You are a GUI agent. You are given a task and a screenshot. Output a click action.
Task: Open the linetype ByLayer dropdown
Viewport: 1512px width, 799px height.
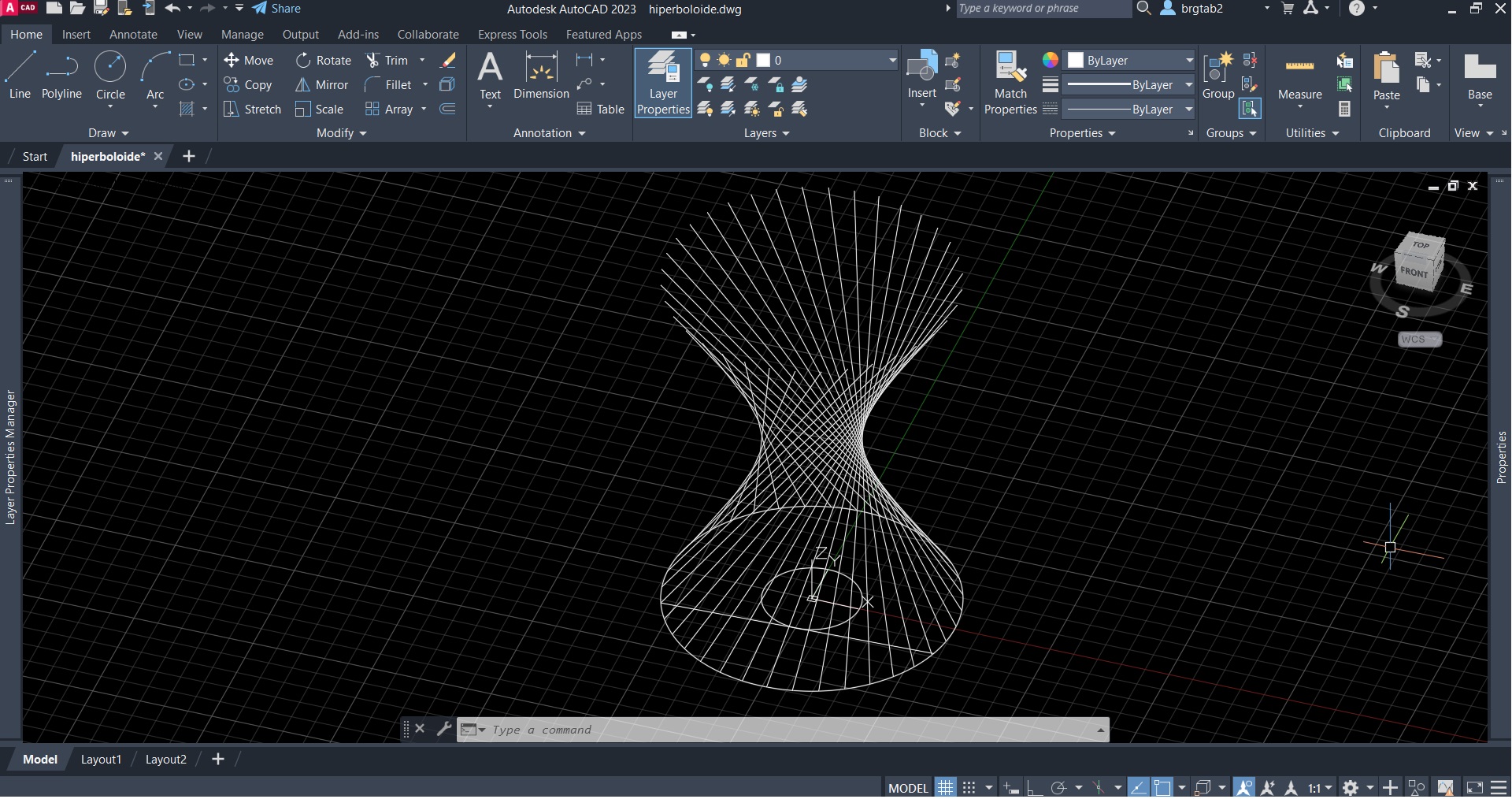click(x=1128, y=110)
